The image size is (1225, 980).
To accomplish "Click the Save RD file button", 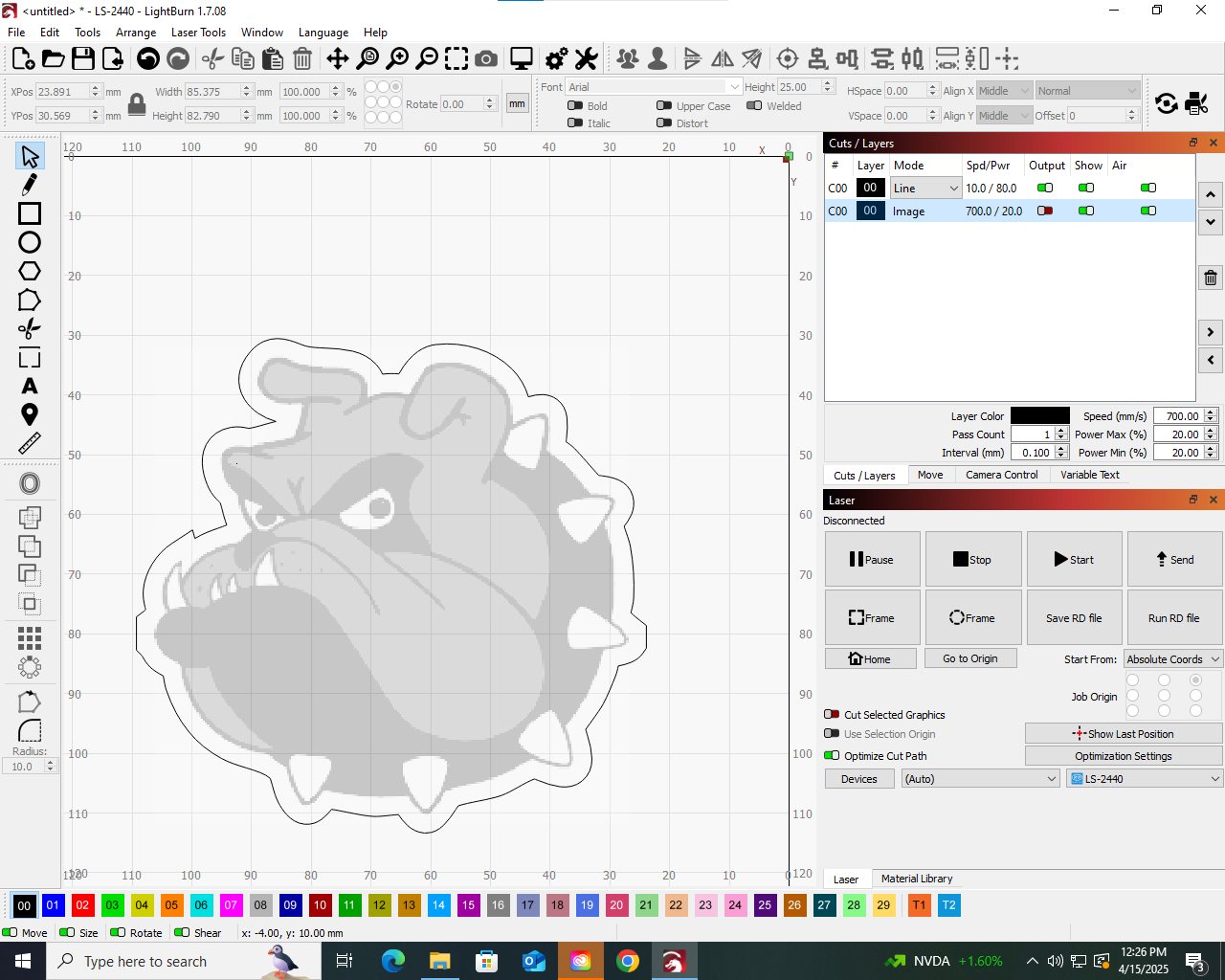I will click(1074, 617).
